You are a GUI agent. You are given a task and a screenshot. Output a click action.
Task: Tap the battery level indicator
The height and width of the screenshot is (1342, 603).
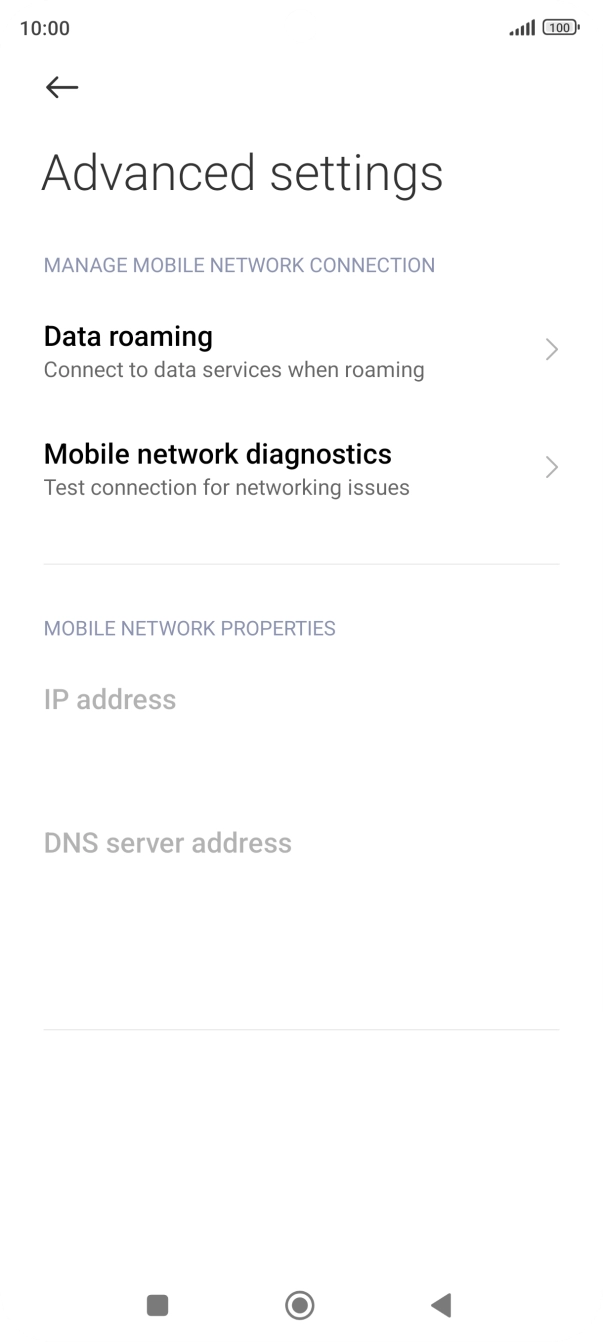[560, 28]
